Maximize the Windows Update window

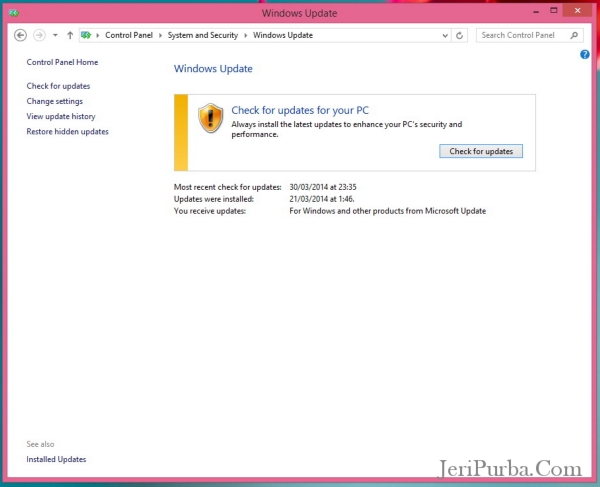(553, 11)
